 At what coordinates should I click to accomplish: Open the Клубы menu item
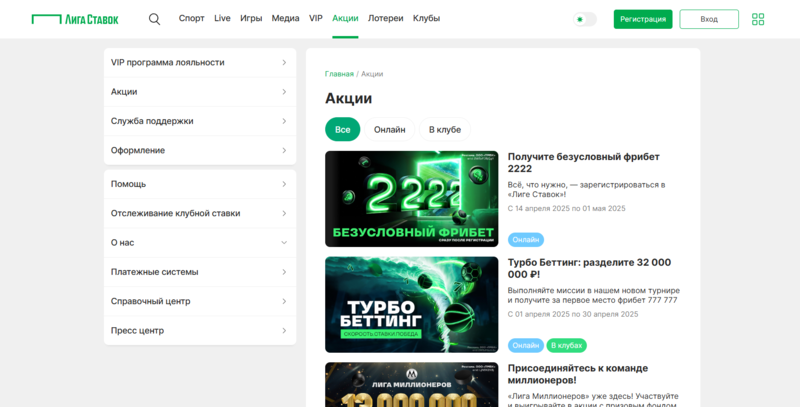click(x=427, y=18)
